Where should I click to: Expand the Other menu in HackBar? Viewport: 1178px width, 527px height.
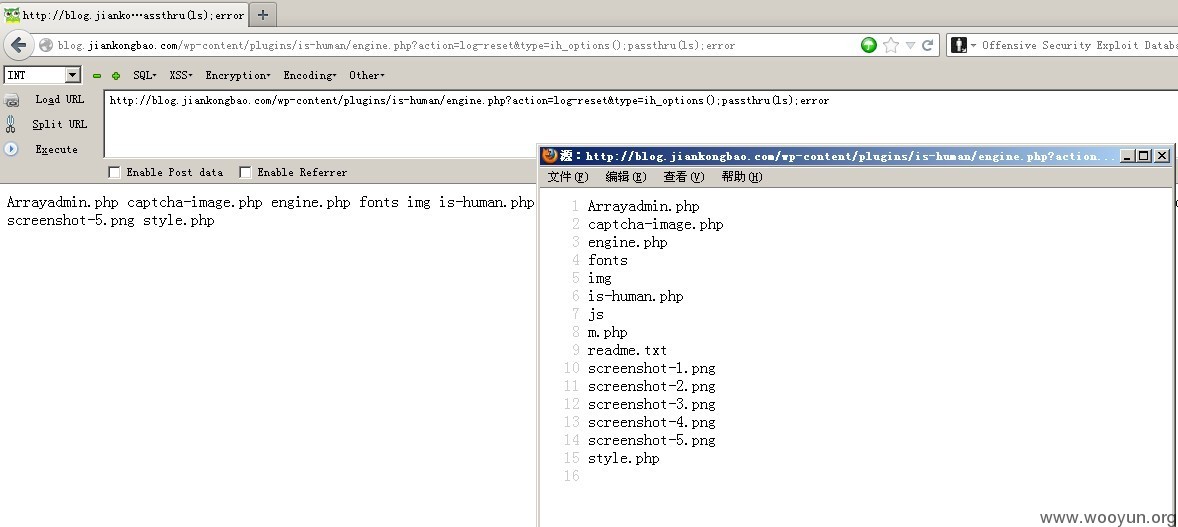click(367, 75)
